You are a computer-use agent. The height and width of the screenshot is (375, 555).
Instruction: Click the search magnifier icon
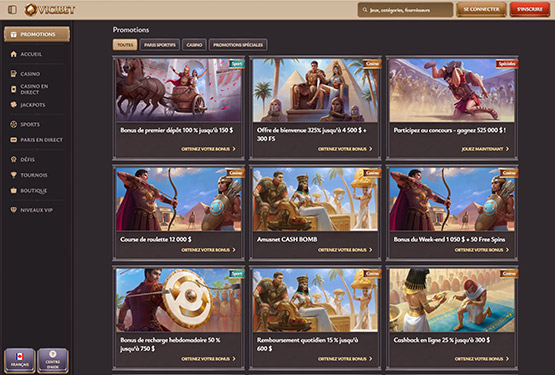pyautogui.click(x=365, y=10)
